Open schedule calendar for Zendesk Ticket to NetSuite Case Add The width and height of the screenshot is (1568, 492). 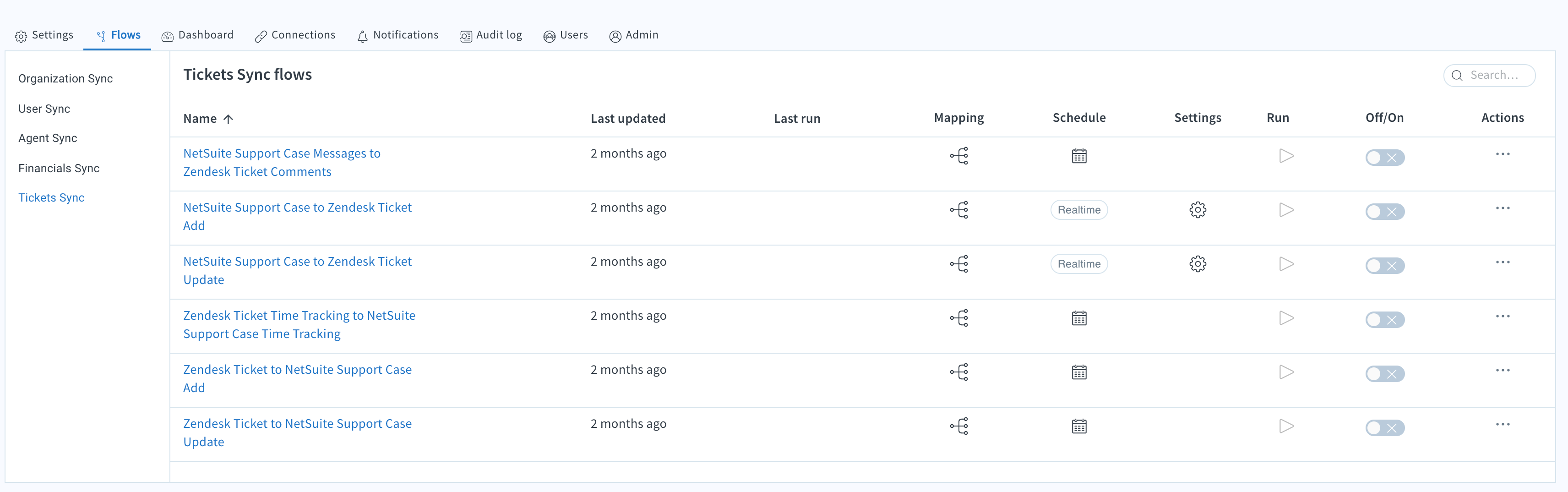(1078, 372)
